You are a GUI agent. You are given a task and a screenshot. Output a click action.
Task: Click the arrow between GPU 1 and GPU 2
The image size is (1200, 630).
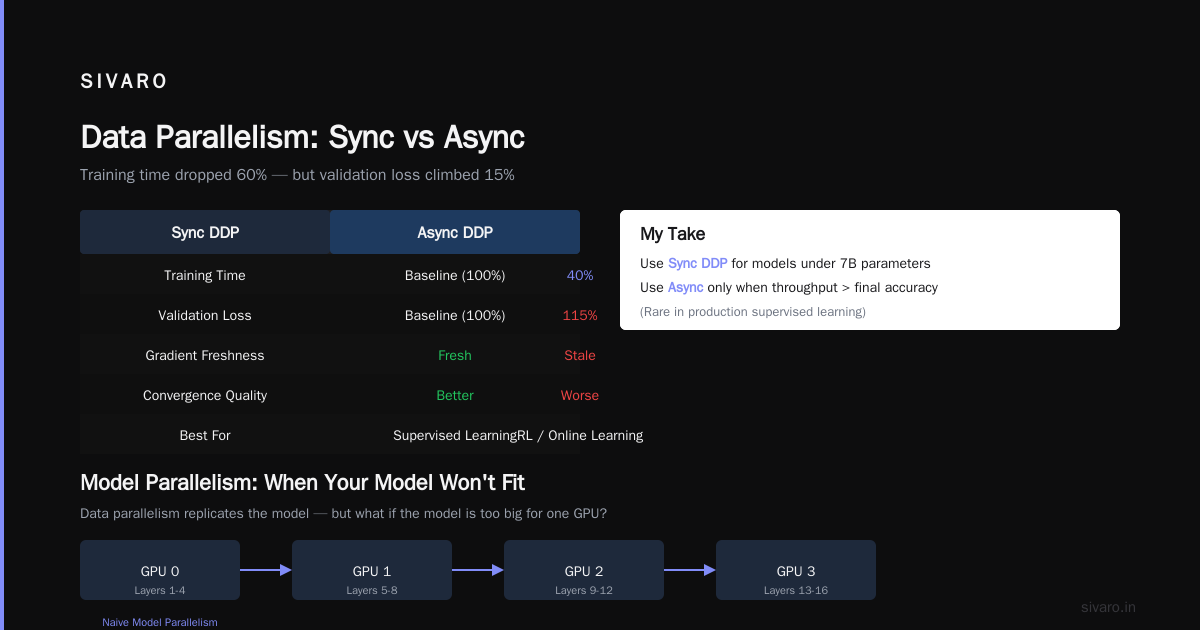tap(478, 570)
